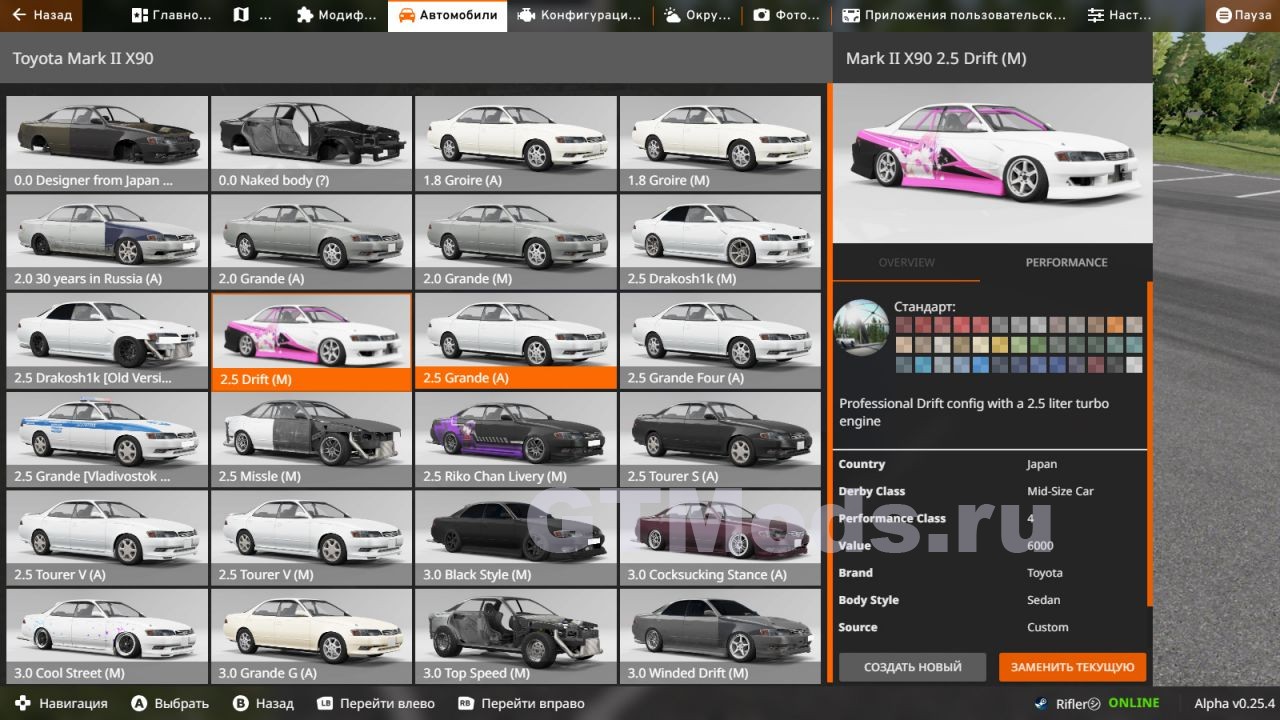Select 0.0 Naked body (?) config
This screenshot has height=720, width=1280.
311,143
